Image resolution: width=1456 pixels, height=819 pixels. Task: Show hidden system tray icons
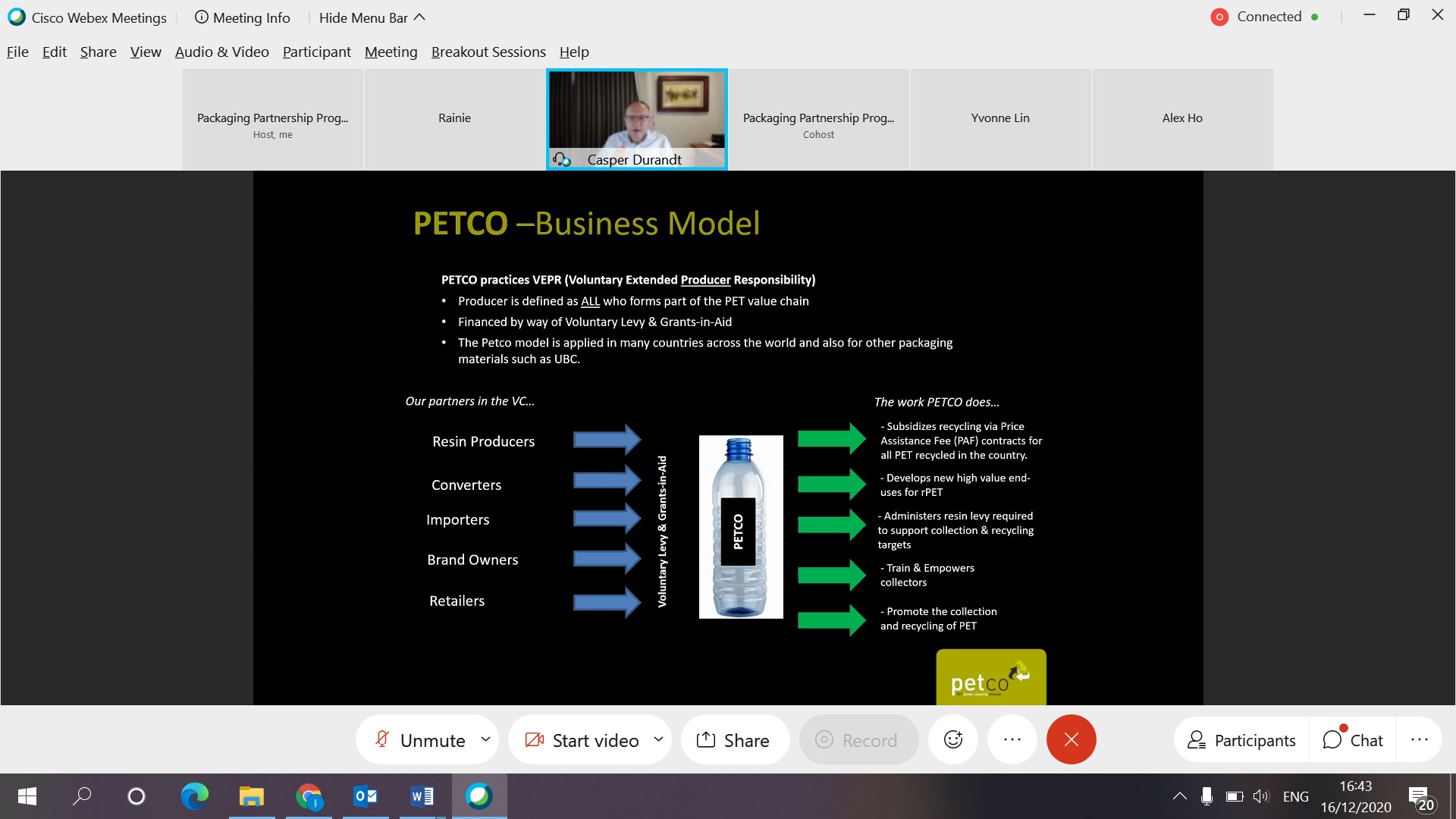pos(1180,796)
